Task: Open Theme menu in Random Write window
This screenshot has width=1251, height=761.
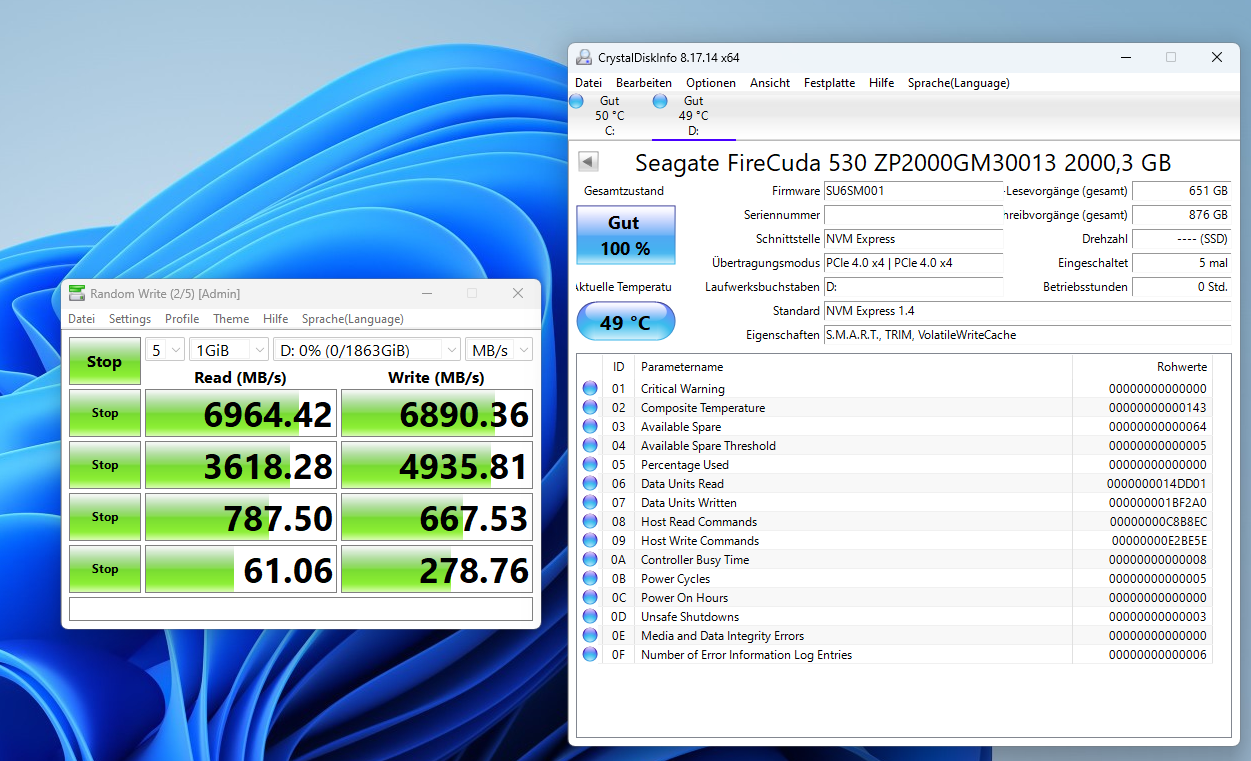Action: (x=231, y=319)
